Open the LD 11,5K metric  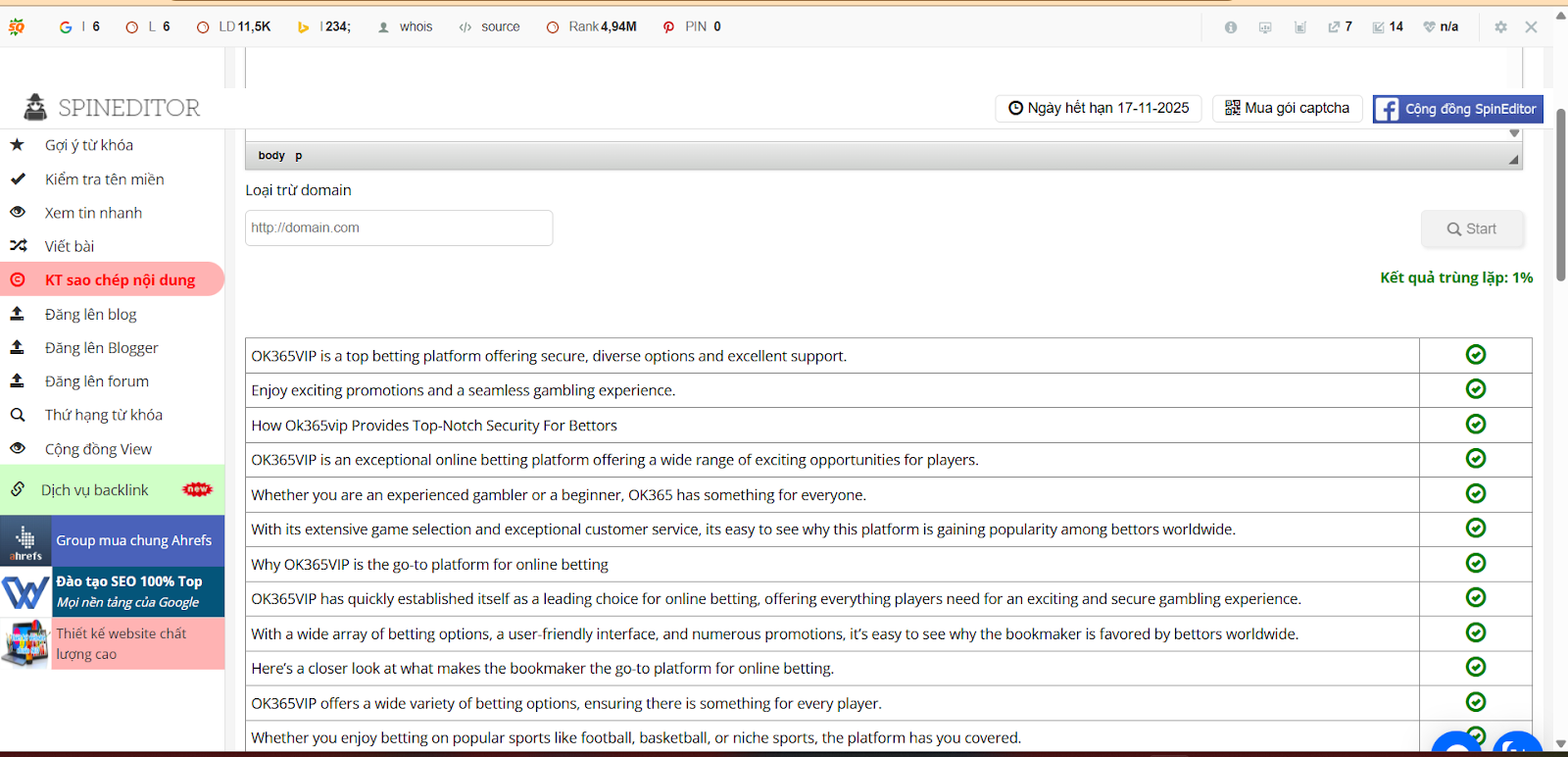[x=233, y=26]
